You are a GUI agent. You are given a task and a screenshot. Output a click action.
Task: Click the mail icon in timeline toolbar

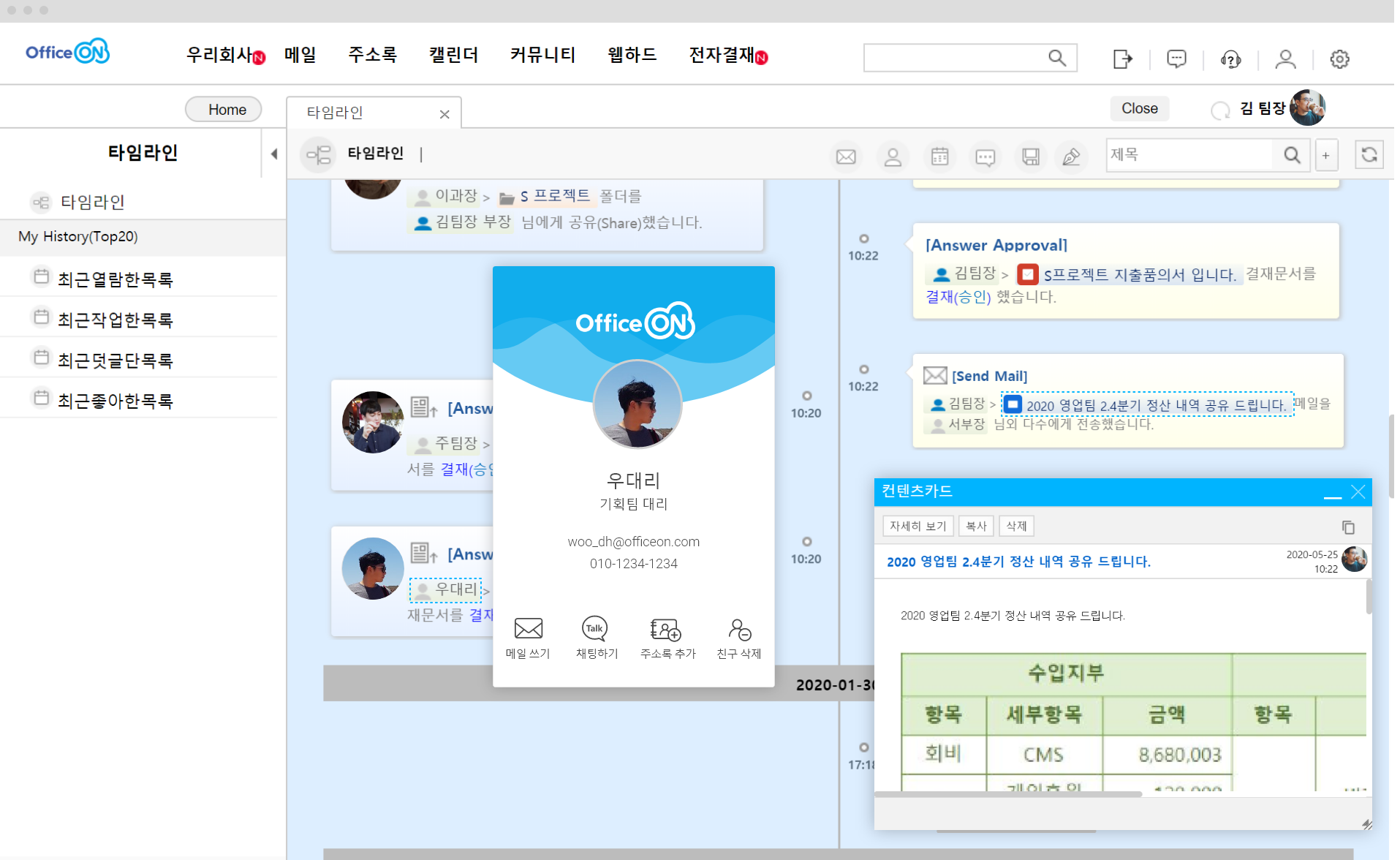pyautogui.click(x=846, y=156)
